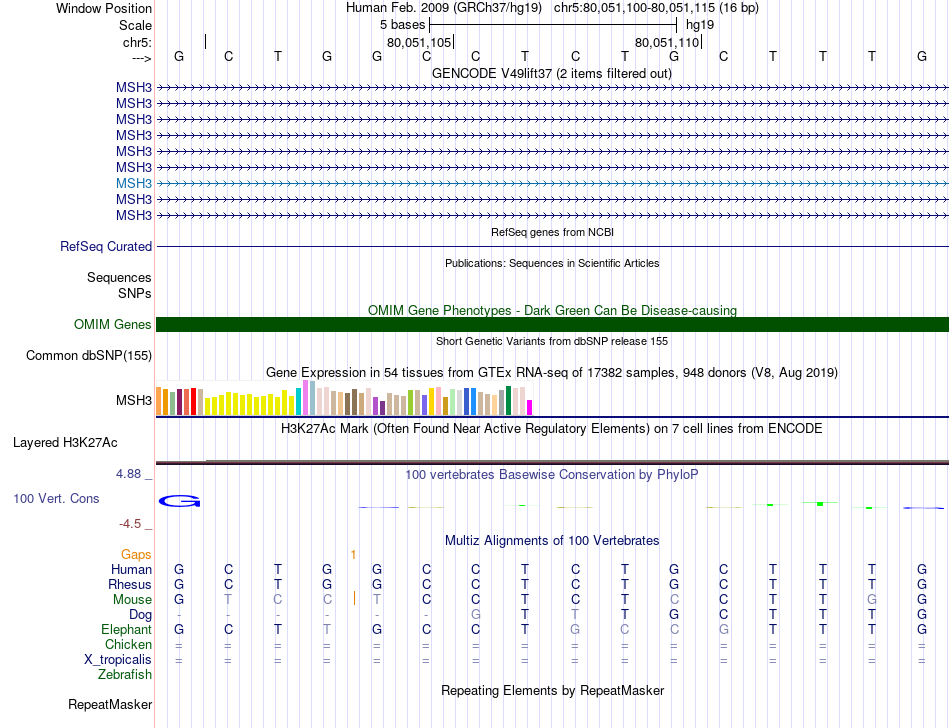Select the X_tropicalis species row label
This screenshot has width=950, height=728.
pyautogui.click(x=118, y=660)
